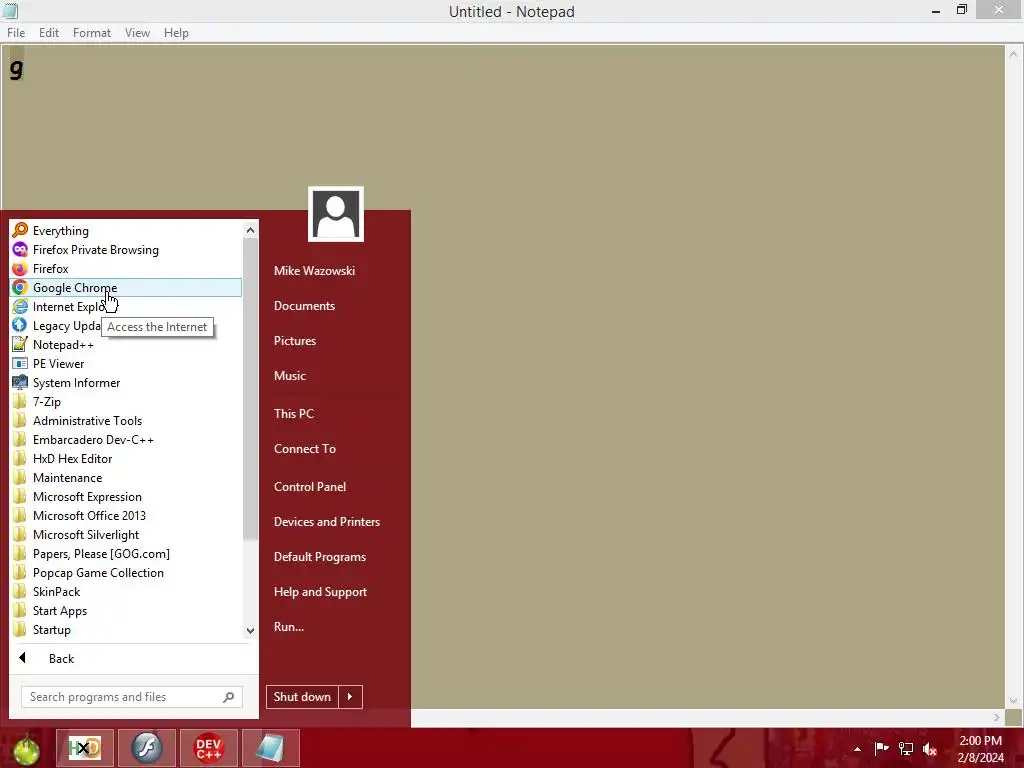1024x768 pixels.
Task: Open the View menu in Notepad
Action: click(137, 33)
